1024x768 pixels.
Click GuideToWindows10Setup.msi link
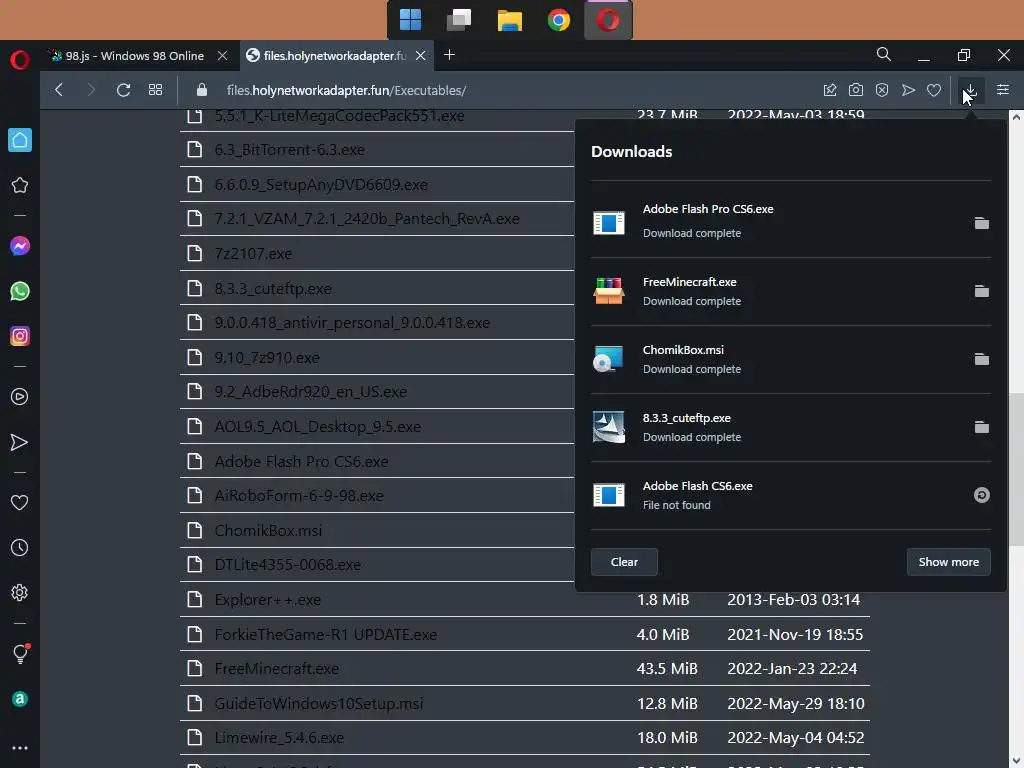(x=319, y=703)
